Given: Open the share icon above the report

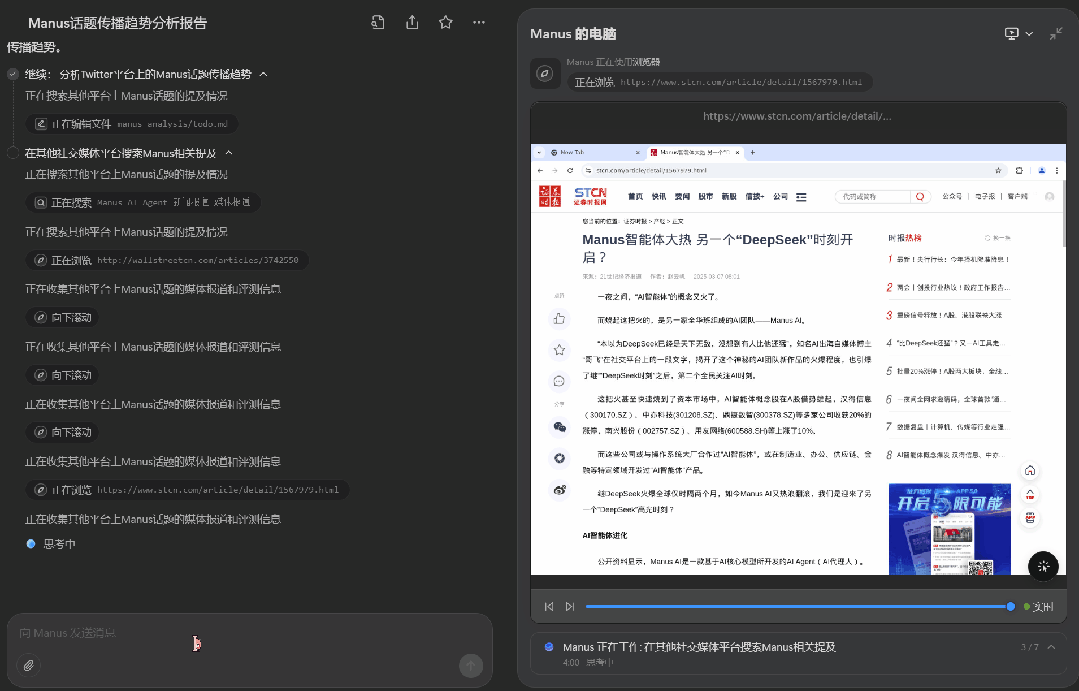Looking at the screenshot, I should click(411, 22).
